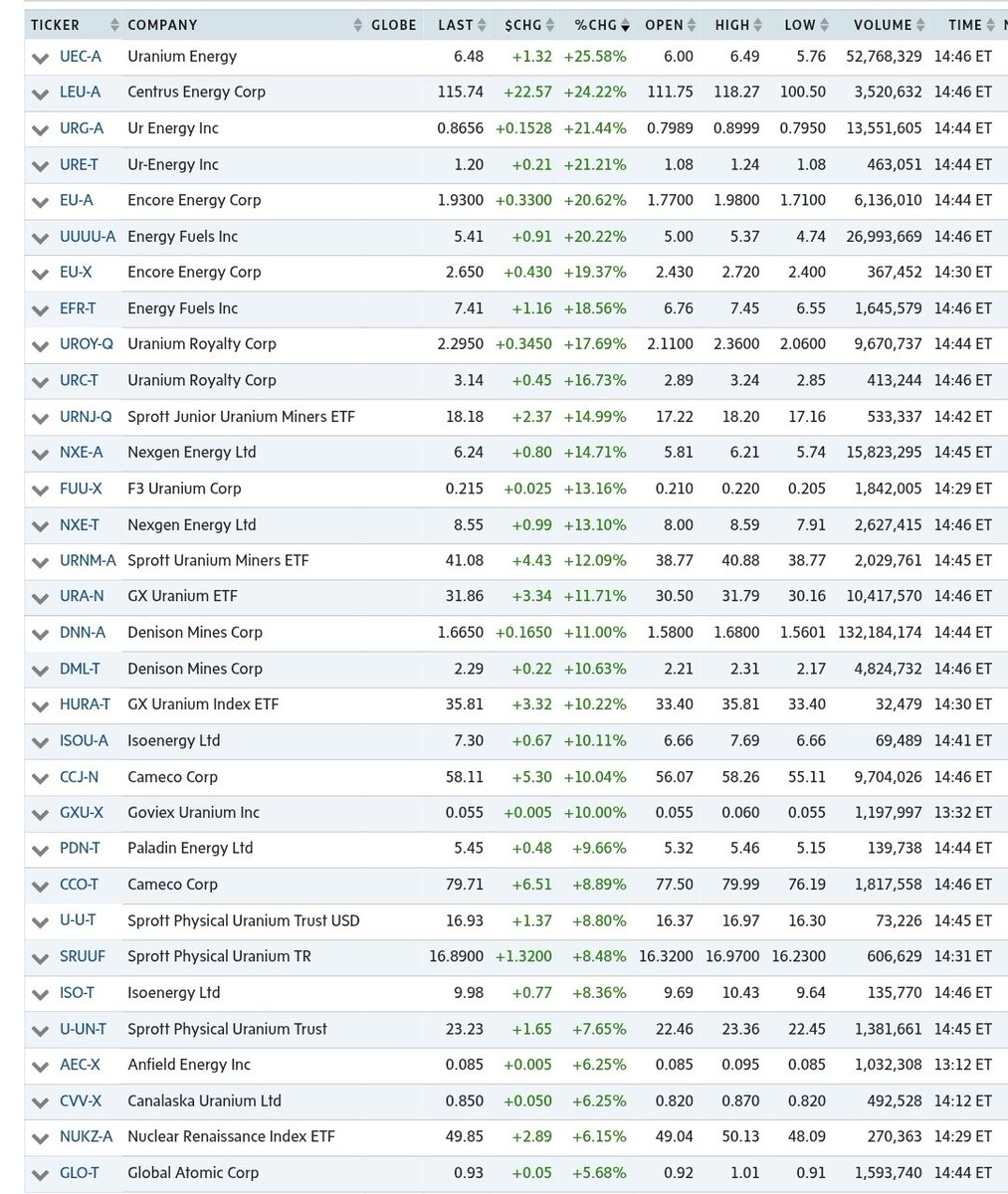Open the EU-X ticker link
The width and height of the screenshot is (1008, 1194).
coord(76,272)
